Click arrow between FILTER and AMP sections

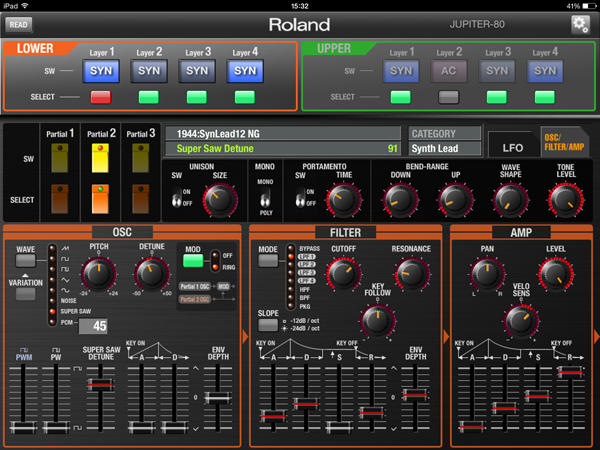(446, 336)
